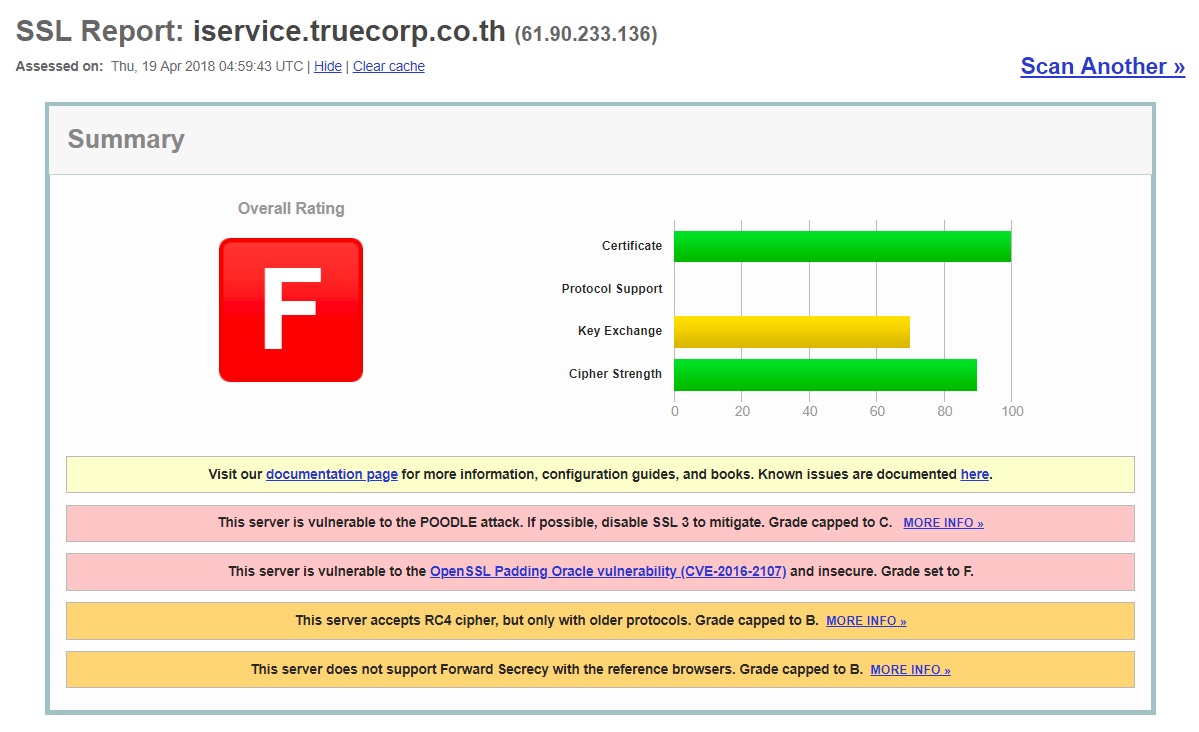Open OpenSSL Padding Oracle vulnerability CVE link

[x=608, y=571]
